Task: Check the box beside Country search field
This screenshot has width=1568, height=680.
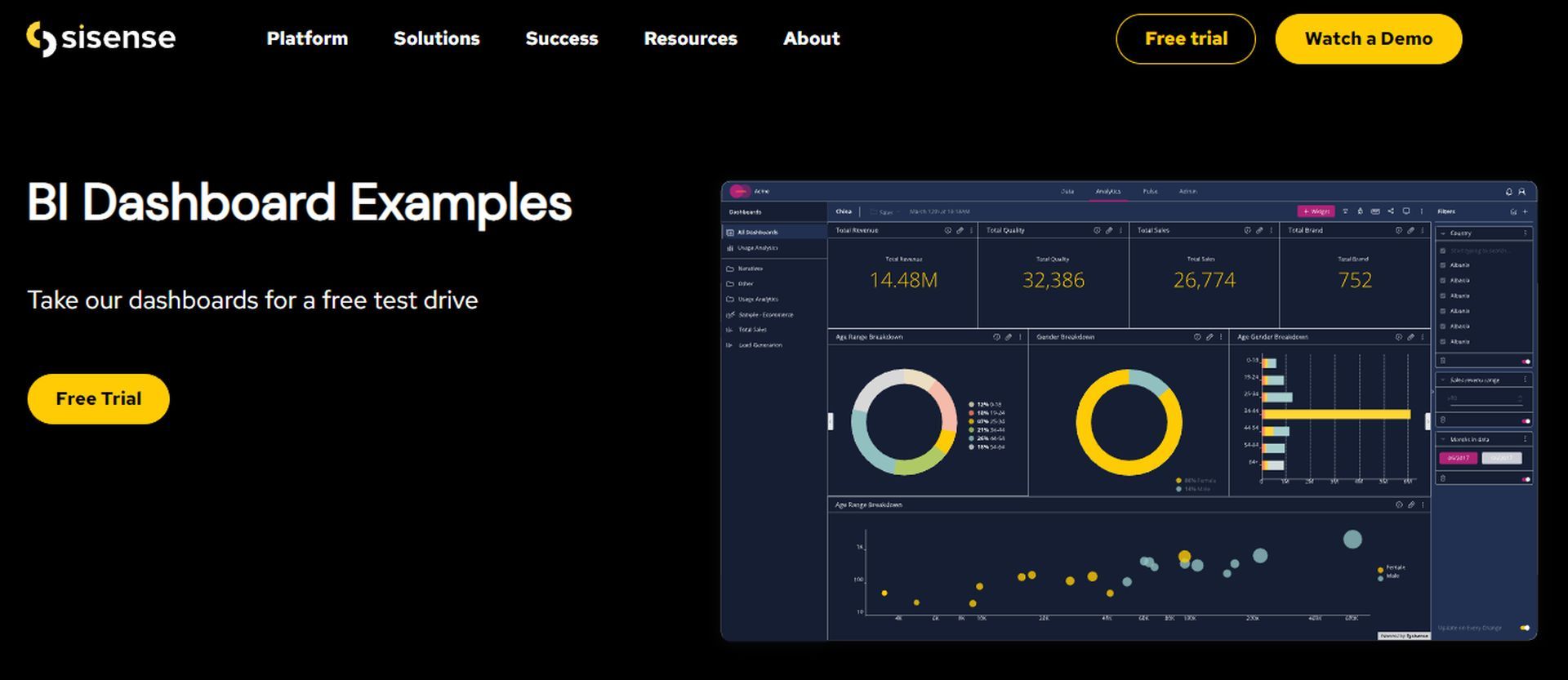Action: click(x=1443, y=251)
